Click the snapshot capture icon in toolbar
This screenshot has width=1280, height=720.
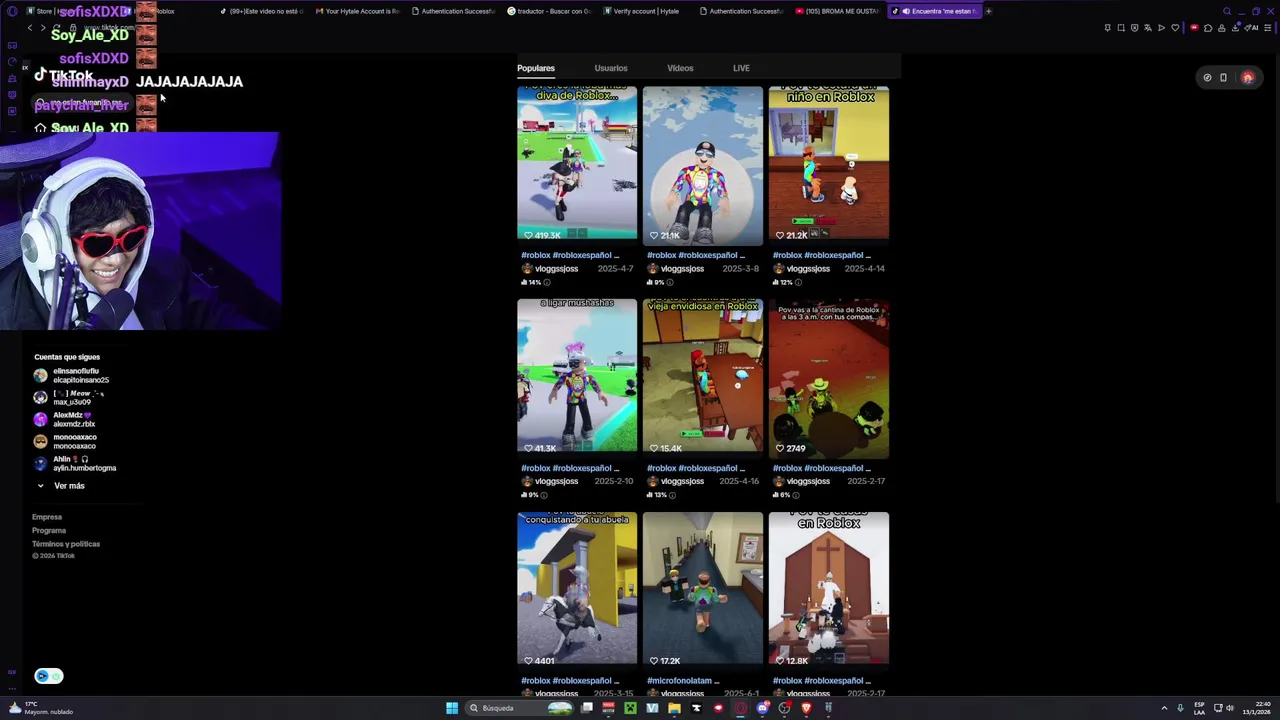click(x=1121, y=28)
